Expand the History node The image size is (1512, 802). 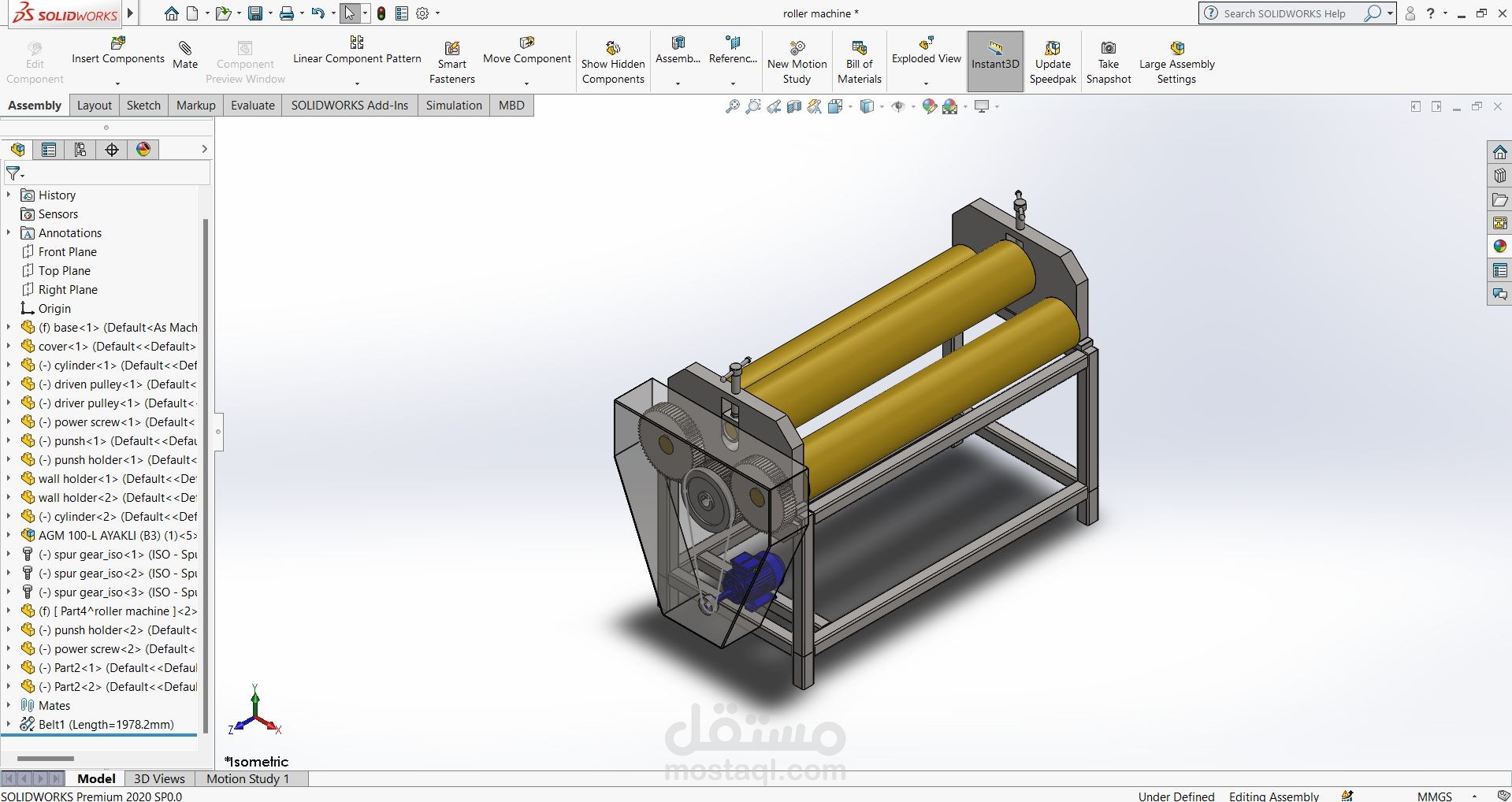pyautogui.click(x=8, y=195)
